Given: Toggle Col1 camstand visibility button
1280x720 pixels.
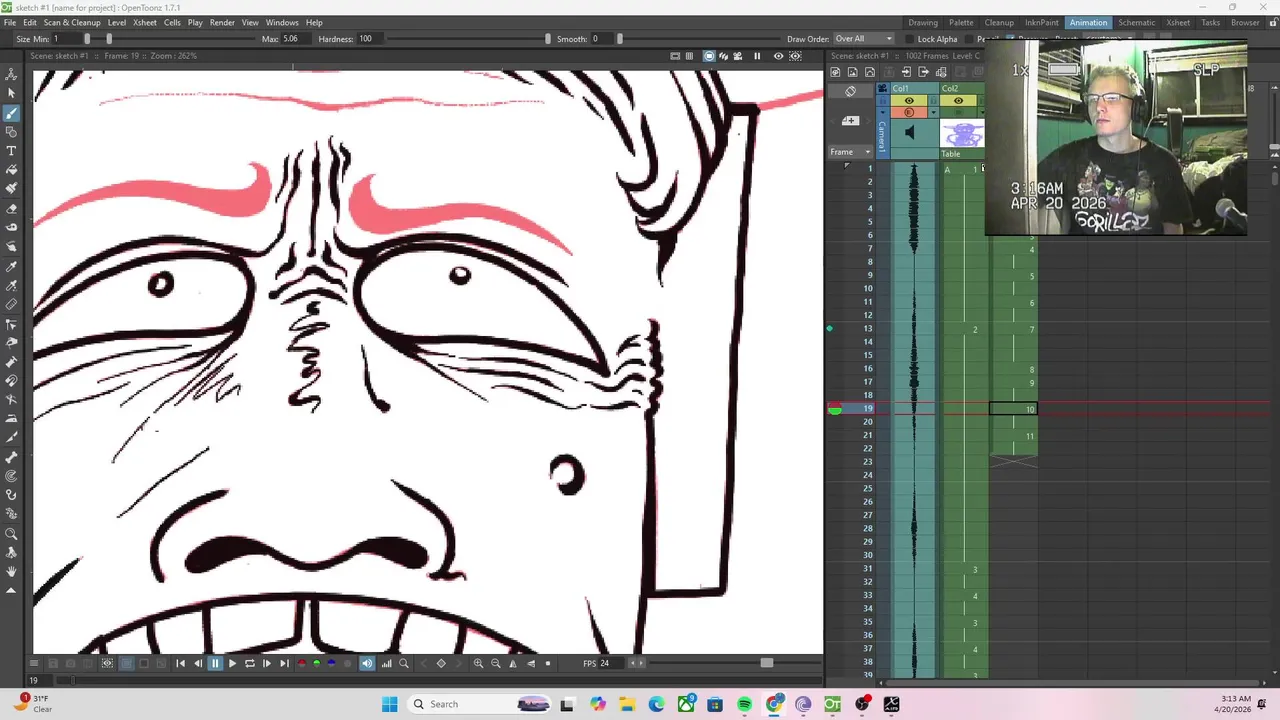Looking at the screenshot, I should click(x=909, y=112).
